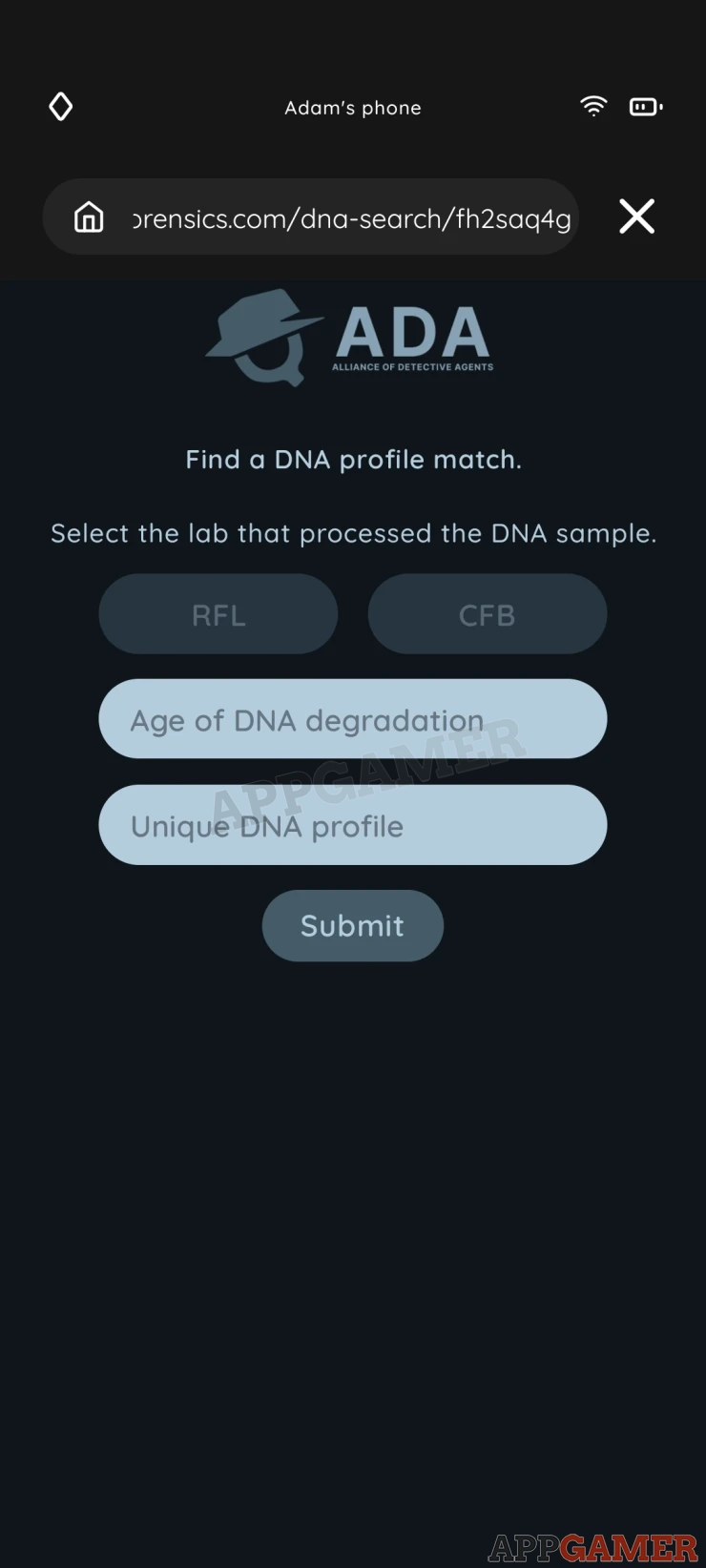Click the AppGamer logo in the bottom corner

(x=592, y=1547)
